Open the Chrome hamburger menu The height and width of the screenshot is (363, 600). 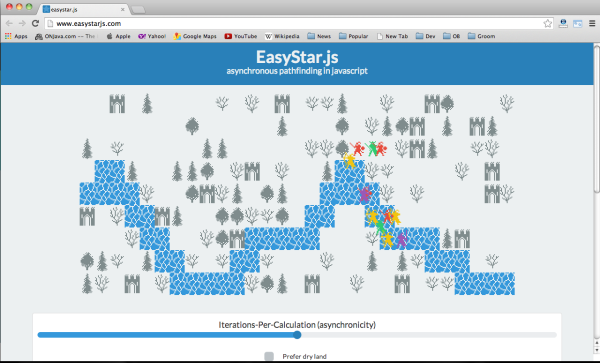pos(592,23)
